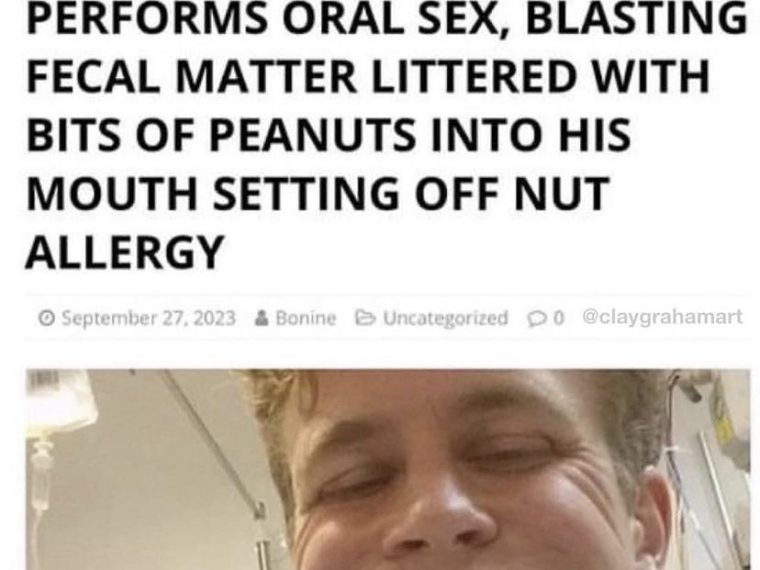Click the headline word ALLERGY
This screenshot has height=570, width=760.
124,252
